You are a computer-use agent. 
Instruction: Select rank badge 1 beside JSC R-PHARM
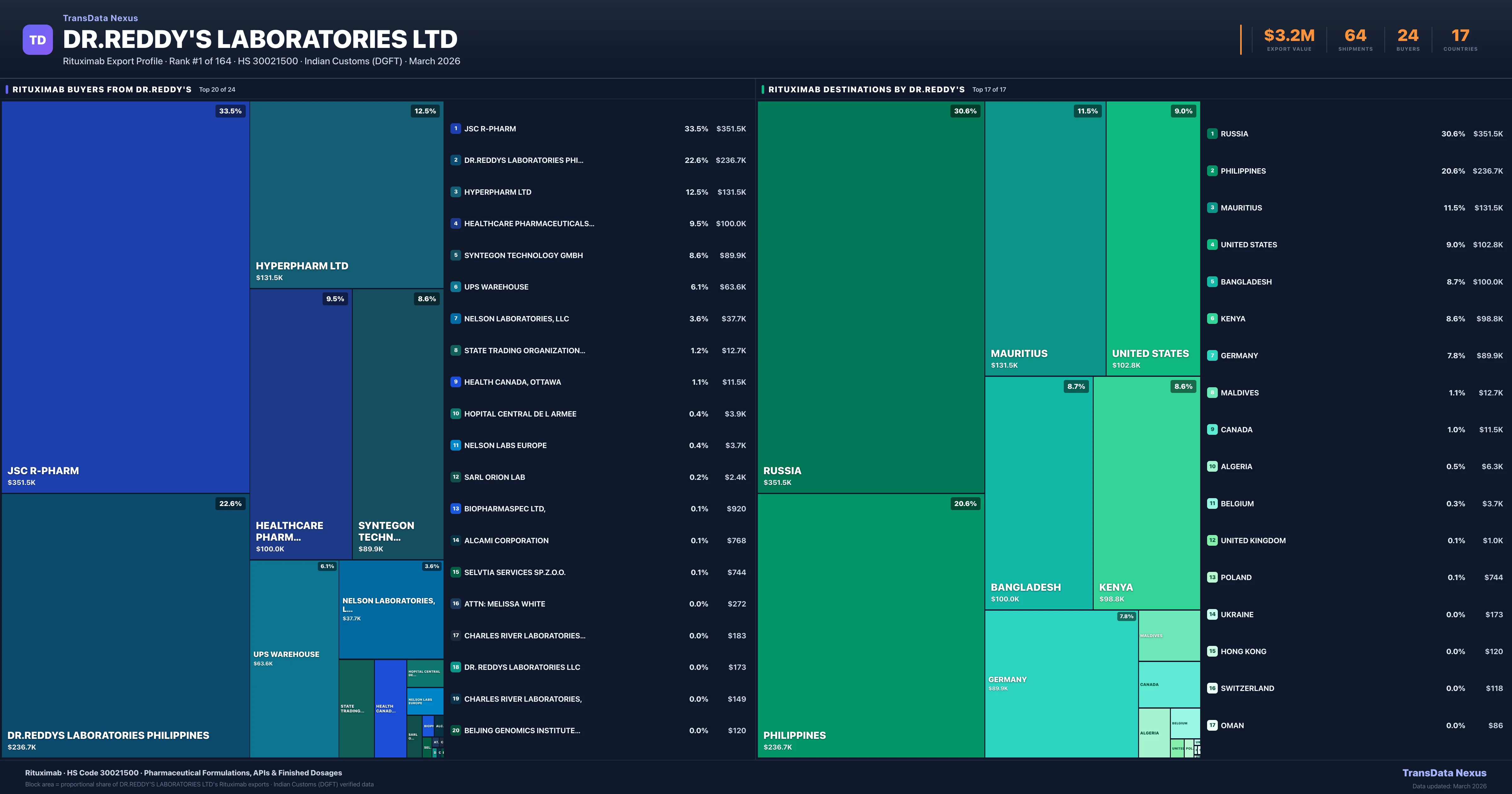pos(456,129)
